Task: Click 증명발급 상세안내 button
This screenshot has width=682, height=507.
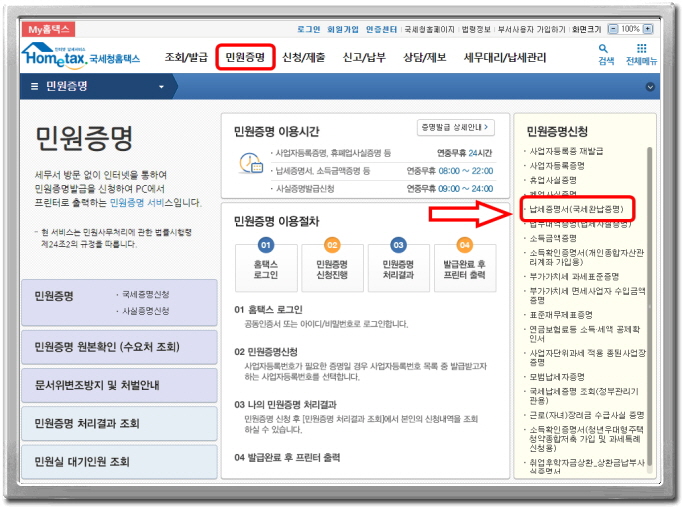Action: [455, 127]
